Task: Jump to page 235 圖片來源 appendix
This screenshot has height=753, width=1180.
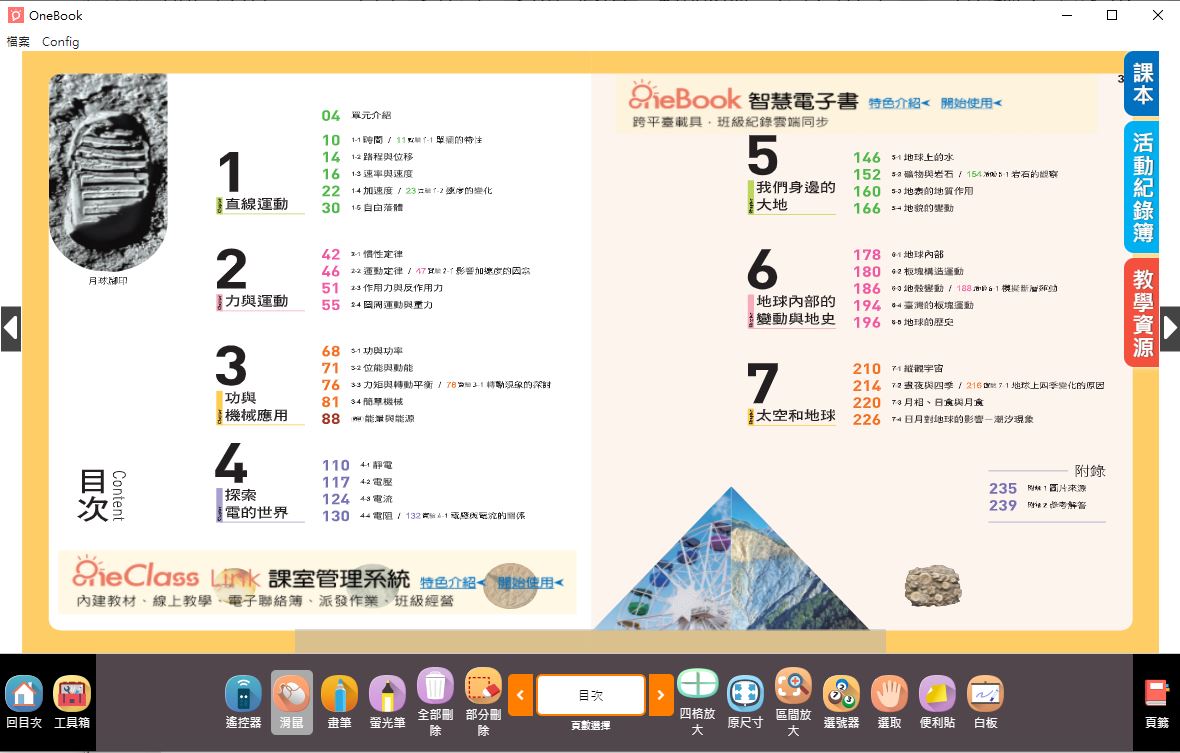Action: [x=1038, y=488]
